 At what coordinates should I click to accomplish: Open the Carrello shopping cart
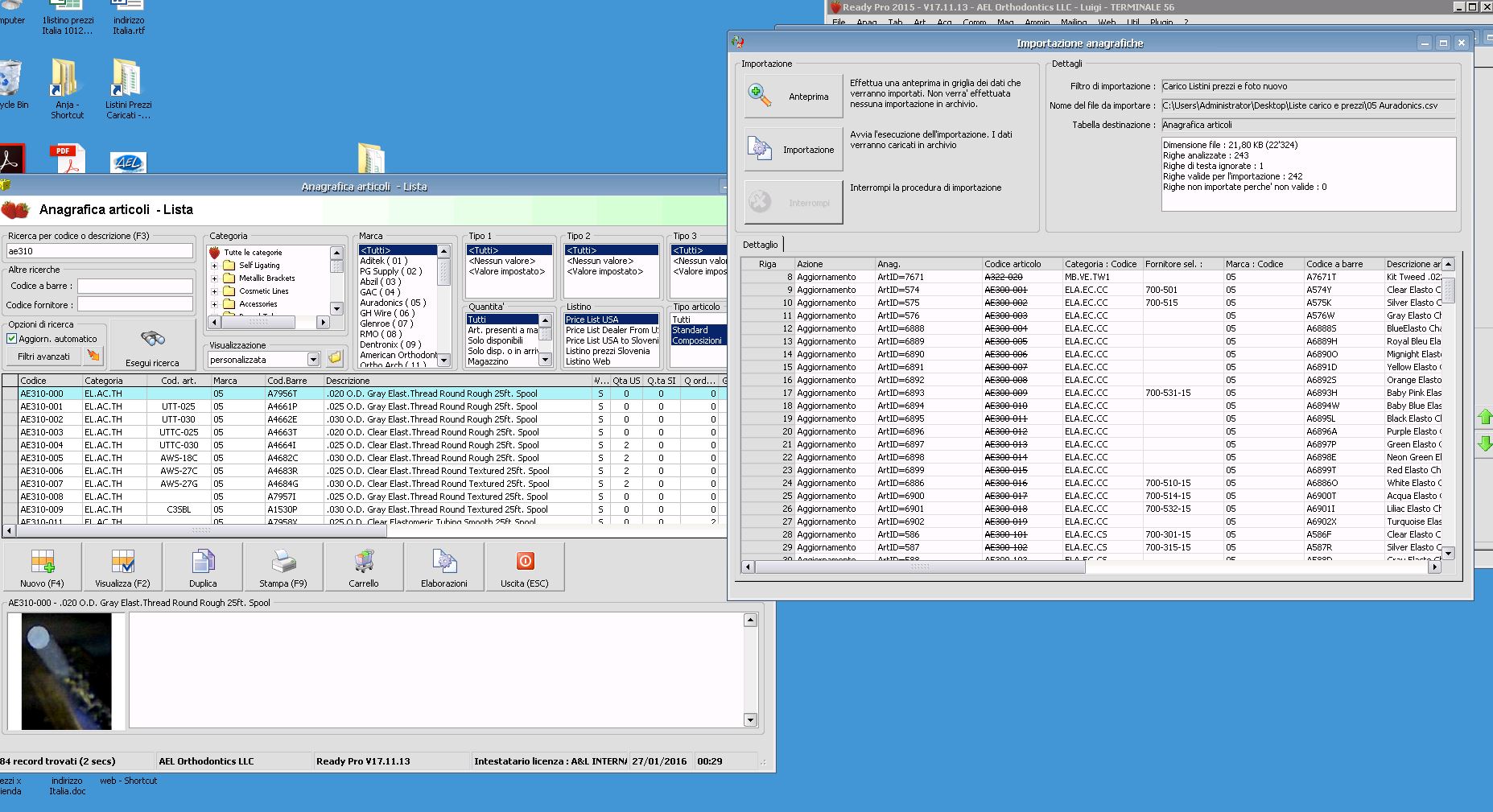click(x=364, y=567)
